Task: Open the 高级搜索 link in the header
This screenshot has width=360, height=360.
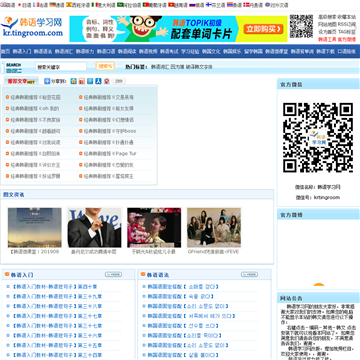Action: tap(327, 17)
